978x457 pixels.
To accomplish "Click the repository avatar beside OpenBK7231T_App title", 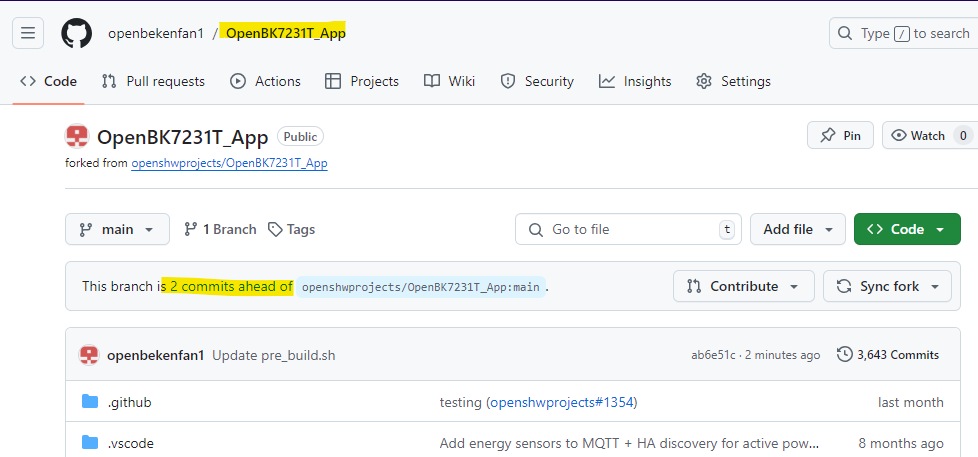I will 77,137.
